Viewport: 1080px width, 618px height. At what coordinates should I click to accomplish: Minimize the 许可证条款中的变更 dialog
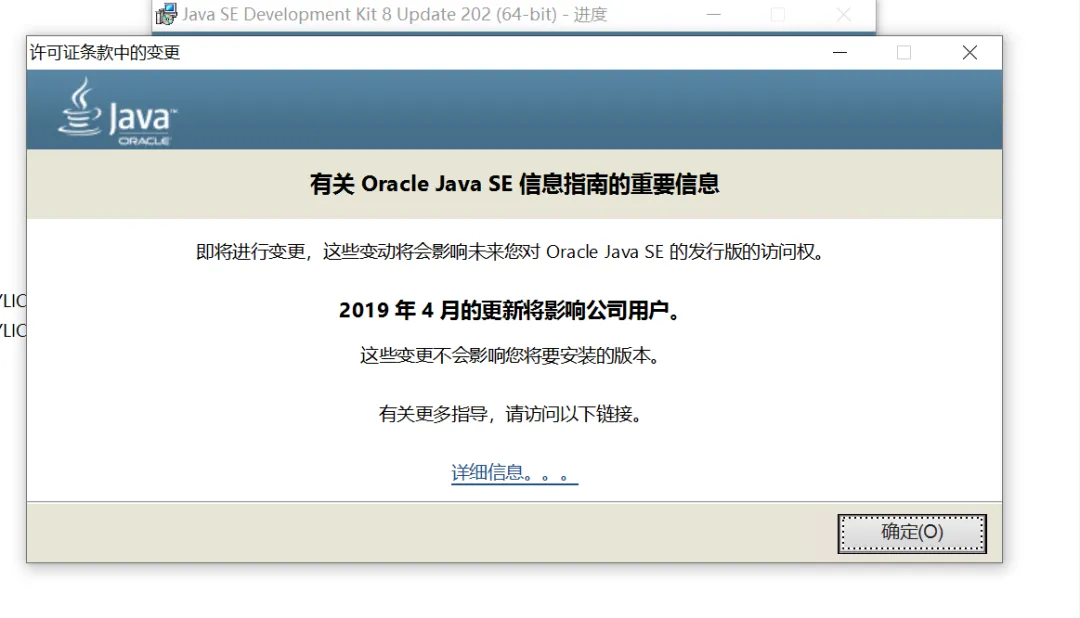click(840, 52)
